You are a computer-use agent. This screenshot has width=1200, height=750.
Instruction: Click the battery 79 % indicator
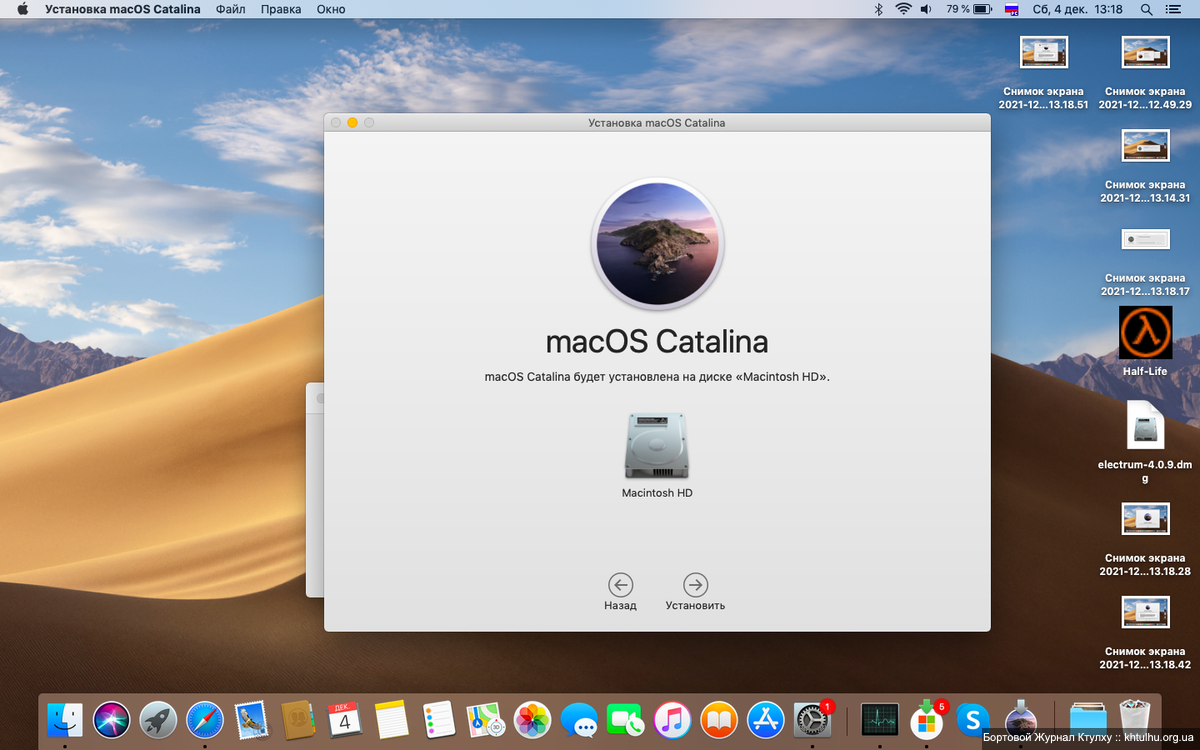tap(968, 9)
